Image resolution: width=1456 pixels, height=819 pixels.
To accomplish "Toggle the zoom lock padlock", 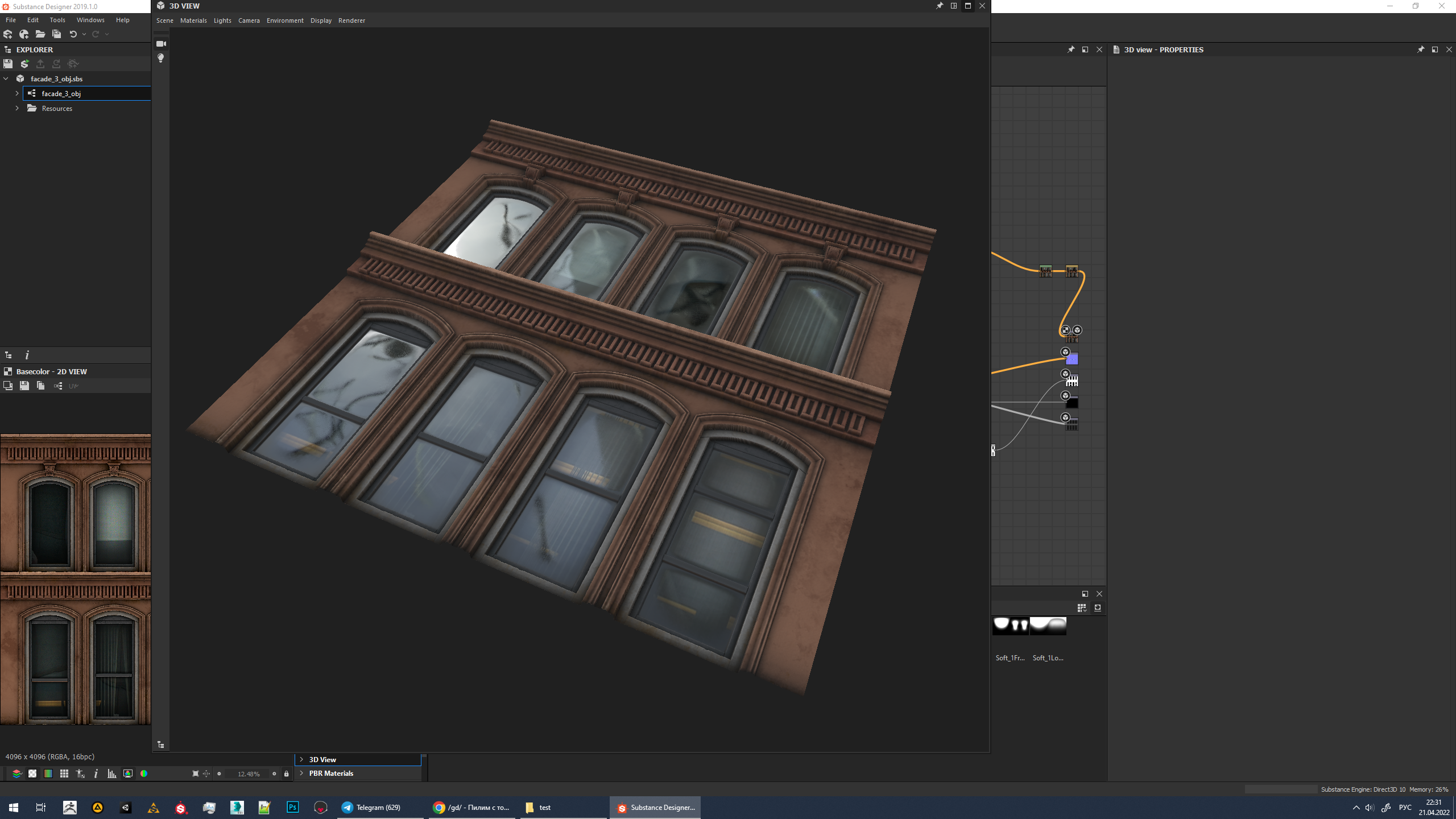I will (286, 773).
